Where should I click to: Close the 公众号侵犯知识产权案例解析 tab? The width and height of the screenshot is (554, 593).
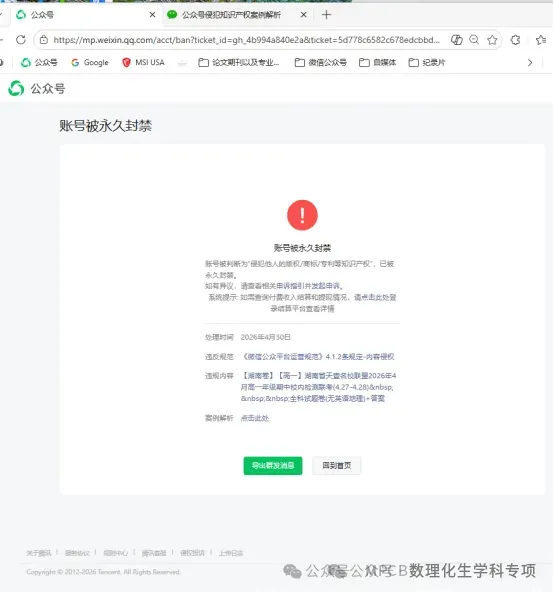303,15
